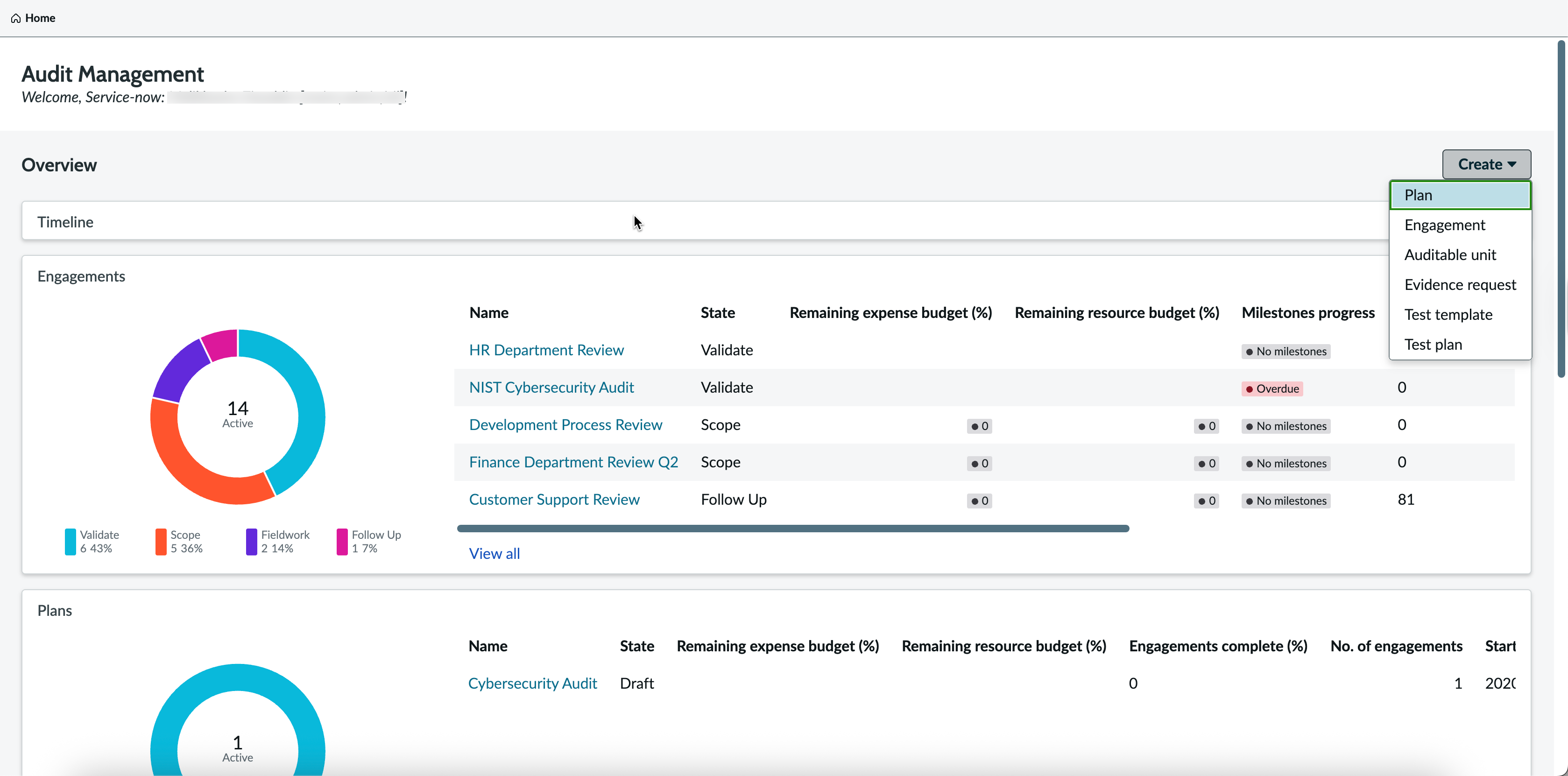This screenshot has width=1568, height=776.
Task: Click View all under Engagements
Action: [x=494, y=554]
